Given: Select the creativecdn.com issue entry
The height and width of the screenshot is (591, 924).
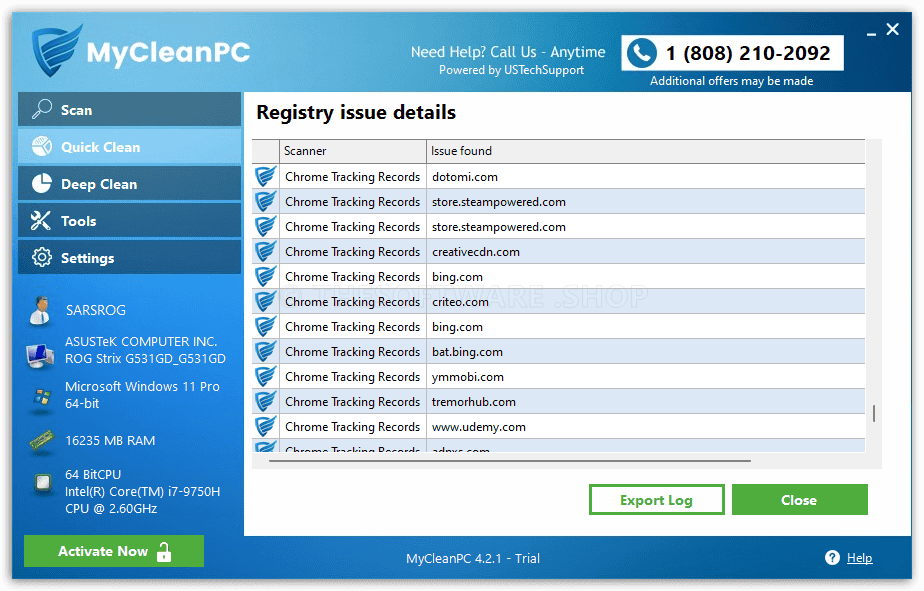Looking at the screenshot, I should (x=559, y=251).
